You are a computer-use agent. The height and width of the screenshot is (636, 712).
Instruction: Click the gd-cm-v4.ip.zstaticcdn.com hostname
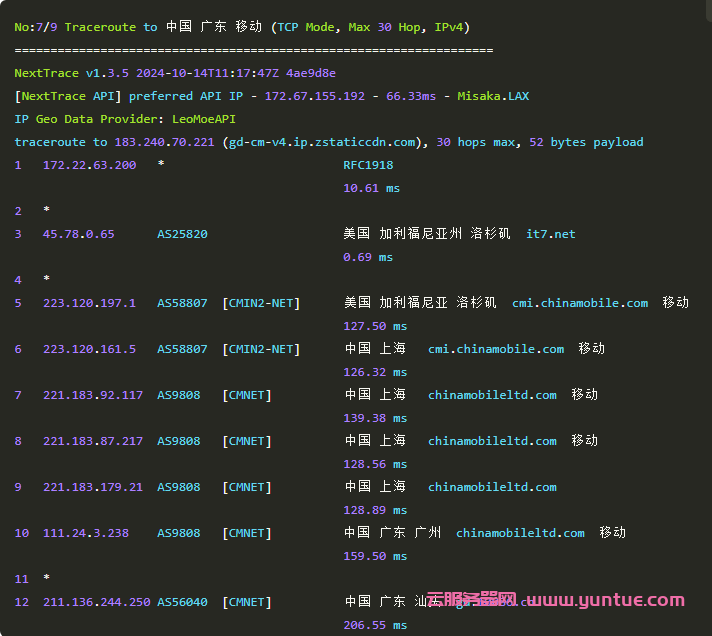[320, 142]
